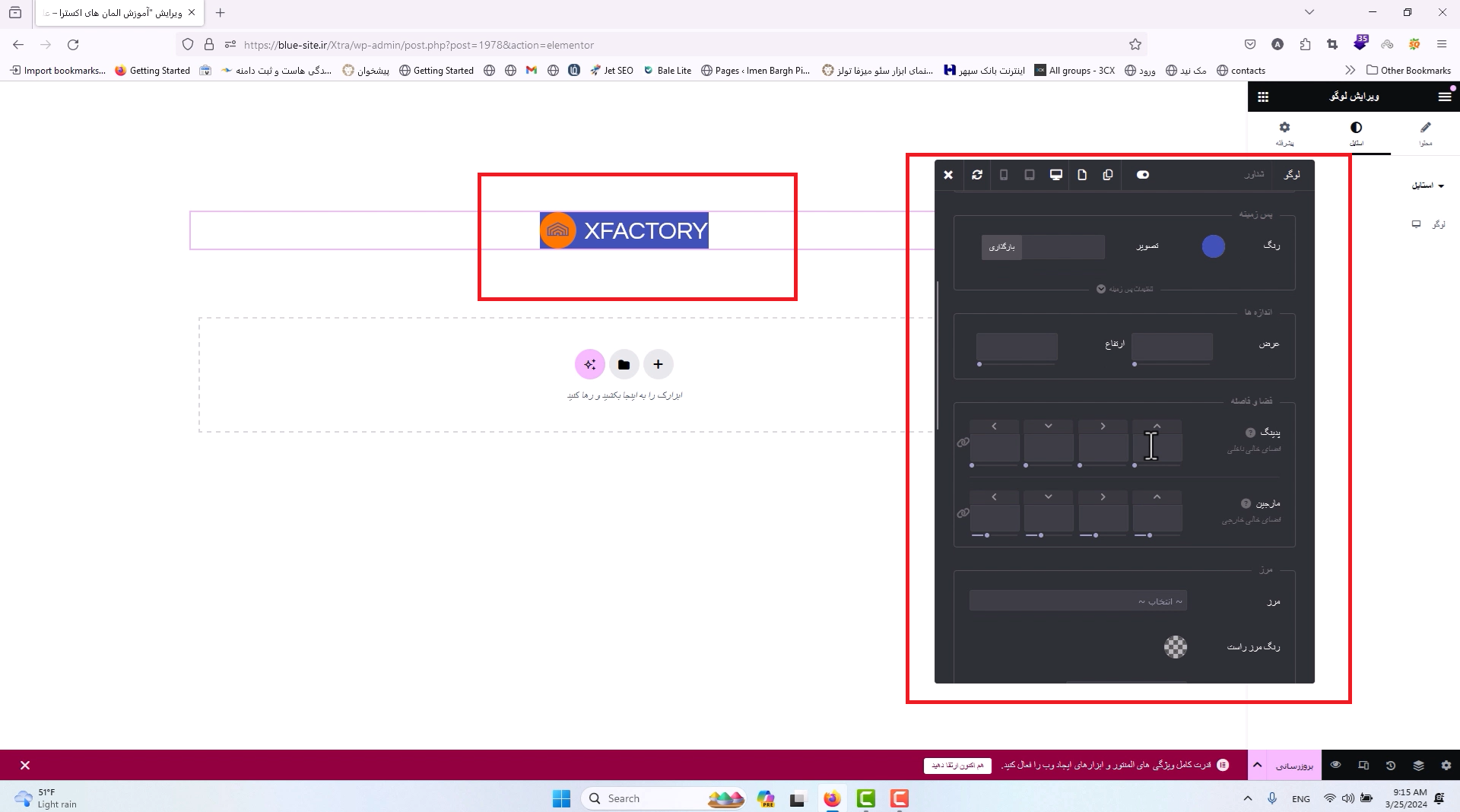1460x812 pixels.
Task: Bookmark this page with the star icon
Action: coord(1135,45)
